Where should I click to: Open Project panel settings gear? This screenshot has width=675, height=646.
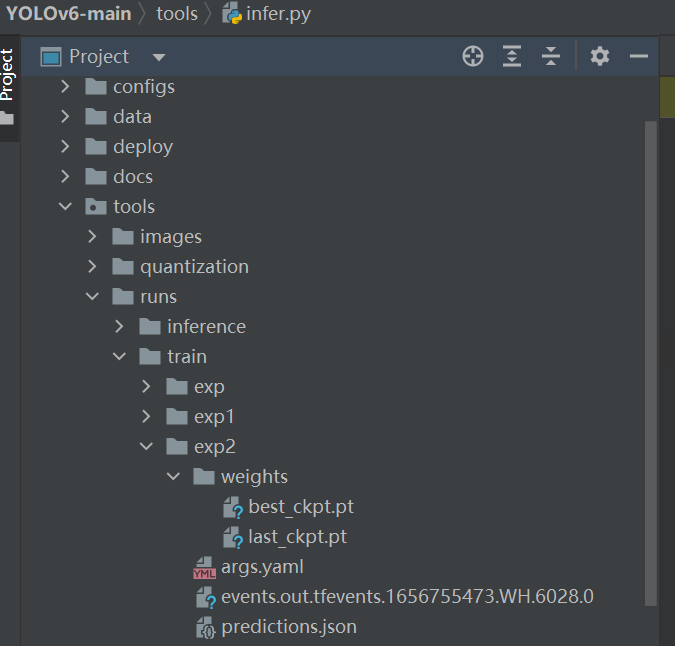(600, 56)
